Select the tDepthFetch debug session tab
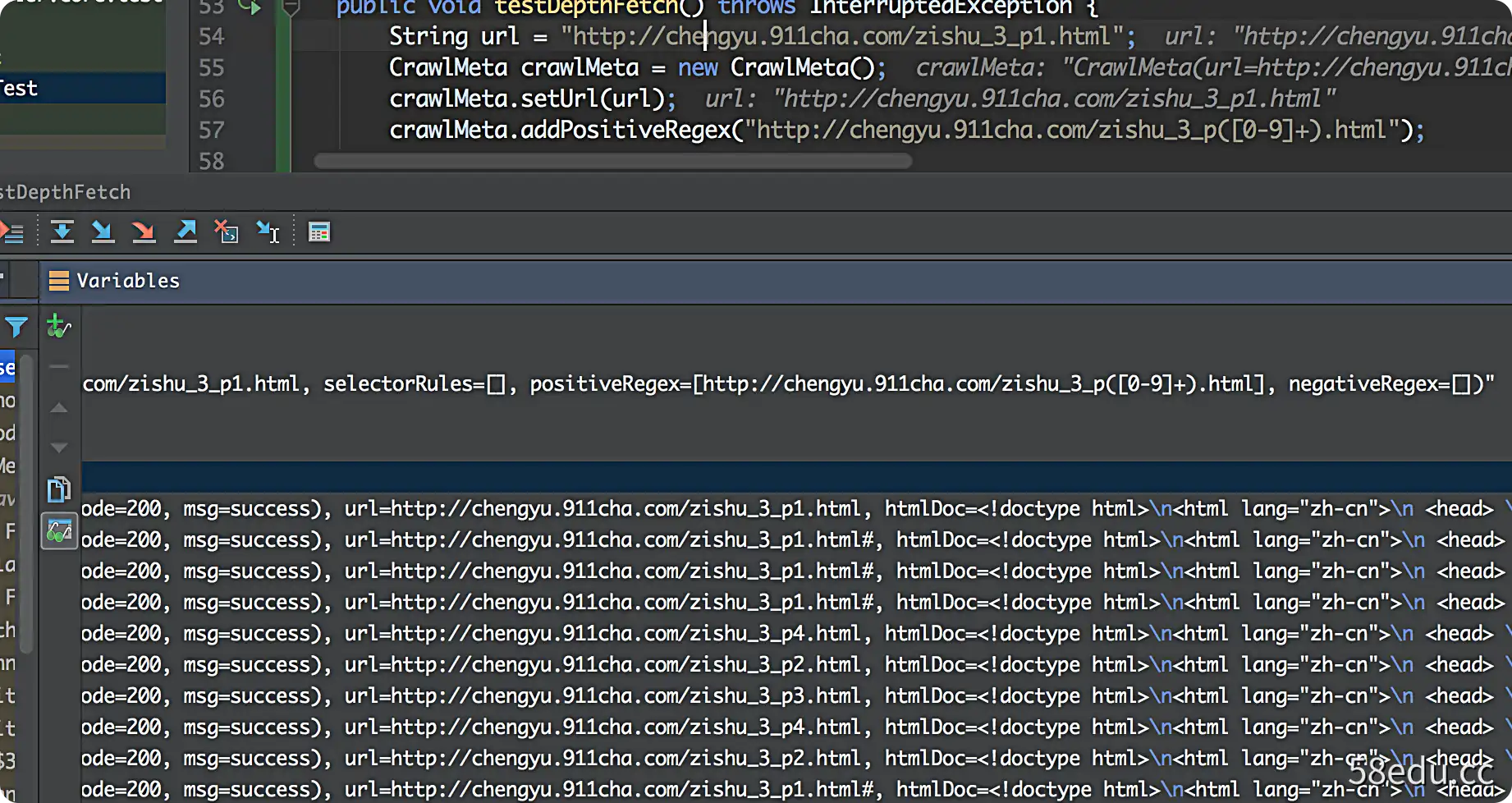Viewport: 1512px width, 803px height. coord(66,192)
